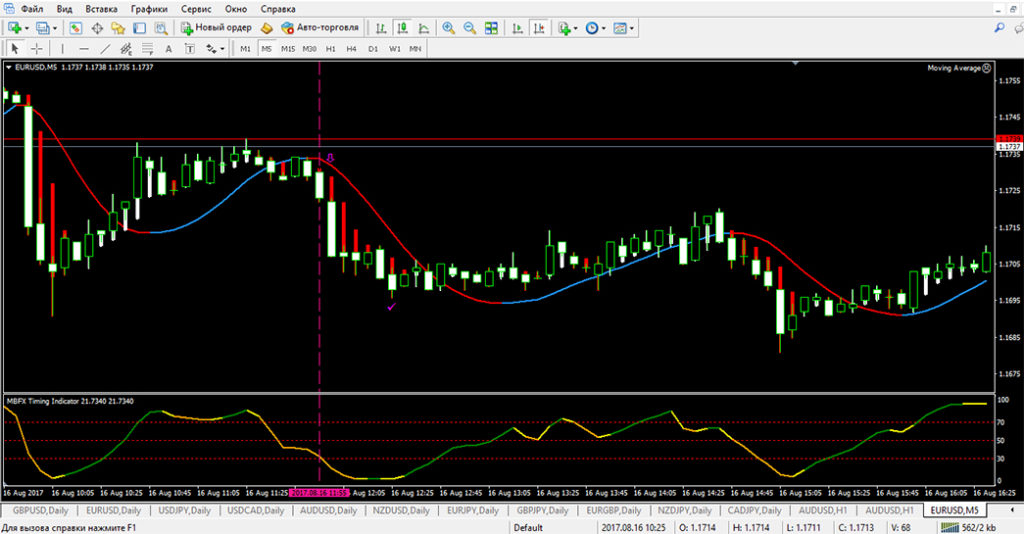Switch to the USDJPY,Daily chart tab
This screenshot has height=534, width=1024.
(185, 510)
